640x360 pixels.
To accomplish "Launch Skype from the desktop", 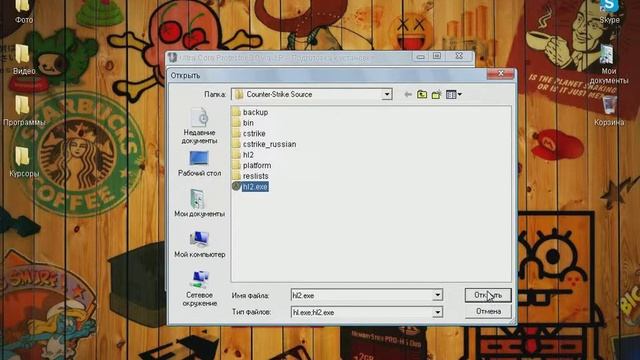I will coord(609,12).
